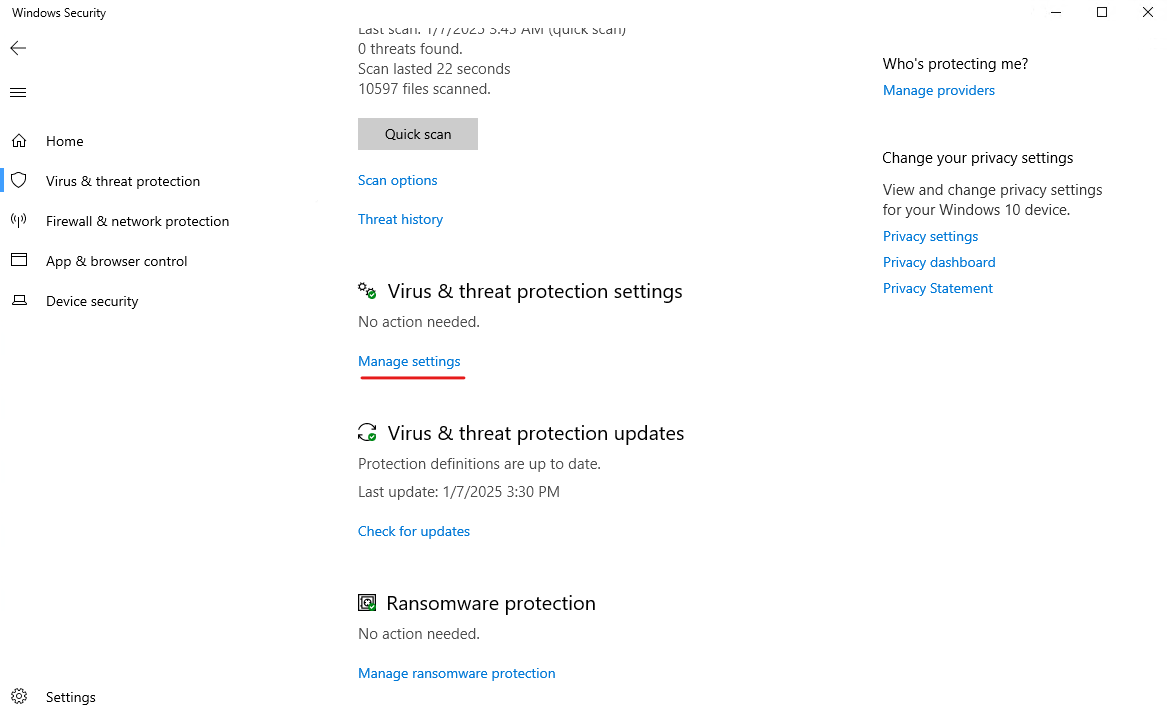Click 'Who's protecting me?' heading
Viewport: 1167px width, 720px height.
click(x=956, y=64)
